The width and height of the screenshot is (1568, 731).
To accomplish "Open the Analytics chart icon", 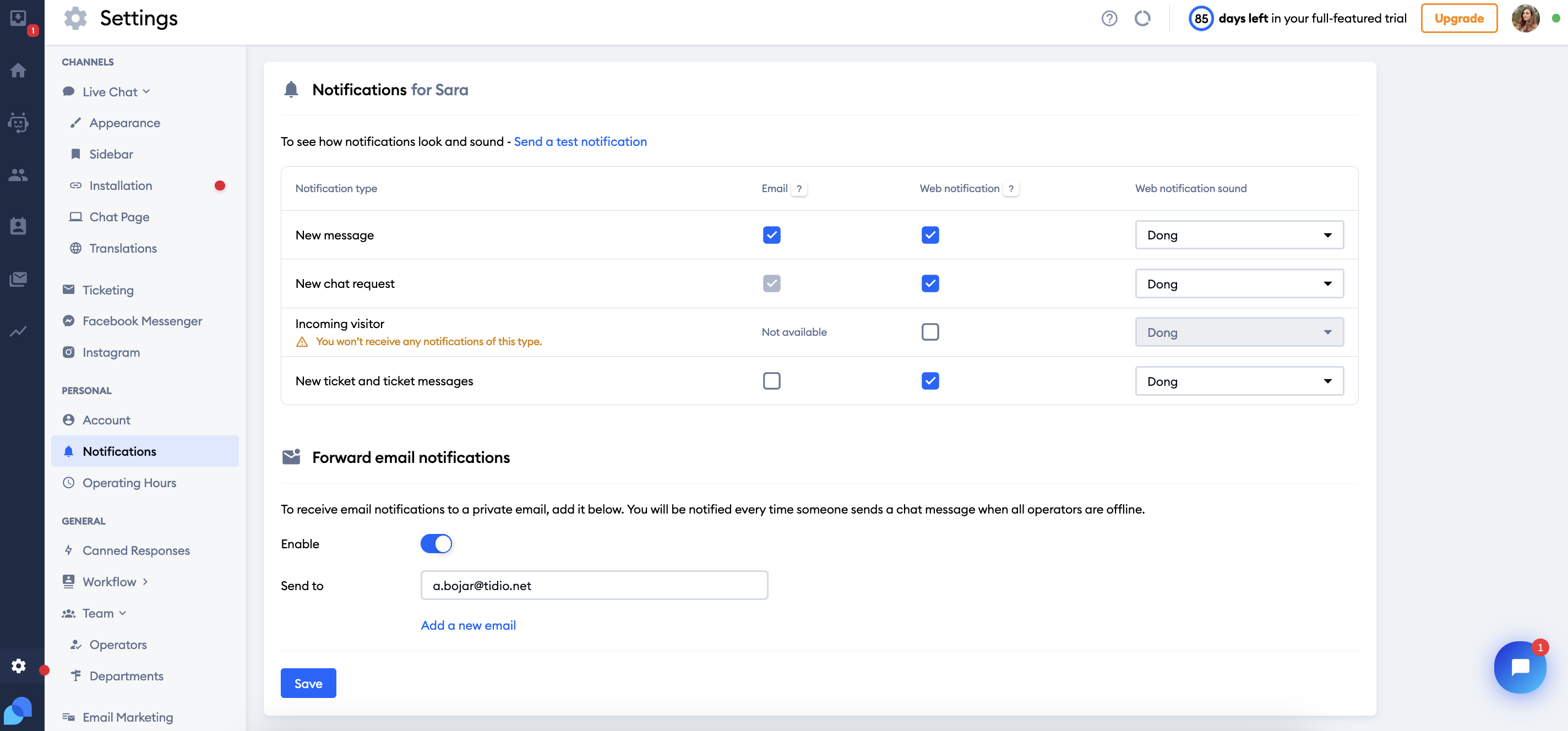I will [18, 331].
